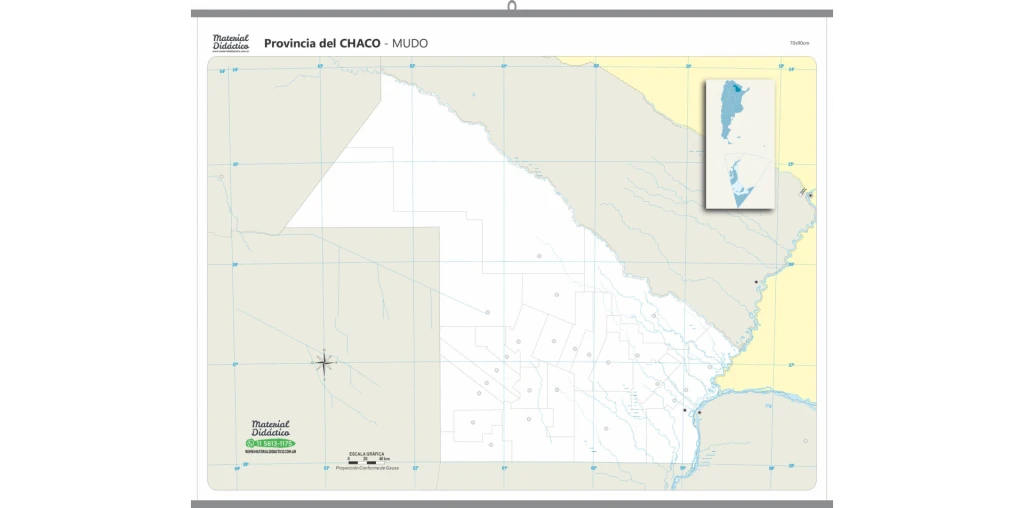The image size is (1024, 508).
Task: Click the compass rose on the map
Action: (324, 363)
